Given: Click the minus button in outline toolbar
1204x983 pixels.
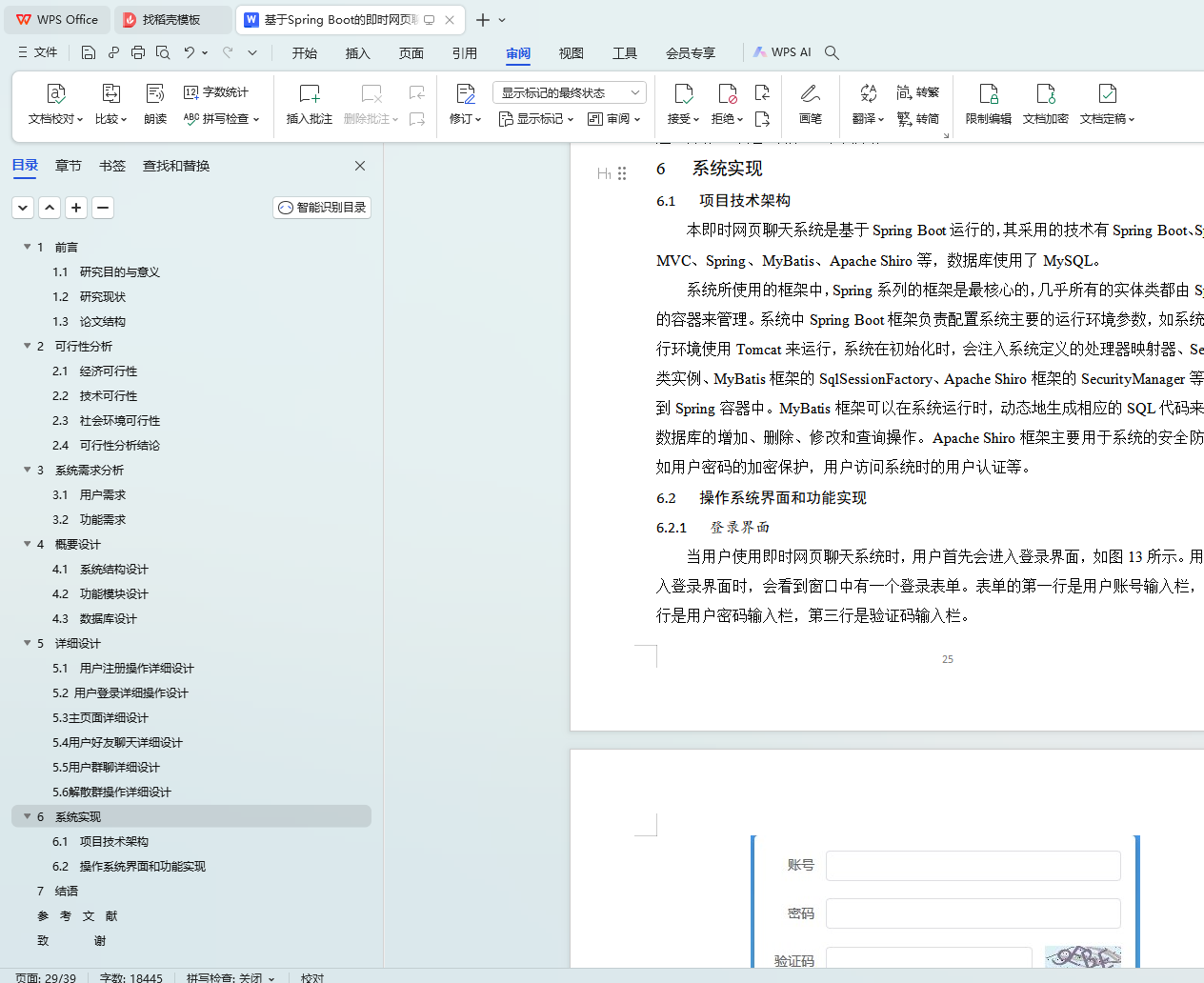Looking at the screenshot, I should 104,208.
